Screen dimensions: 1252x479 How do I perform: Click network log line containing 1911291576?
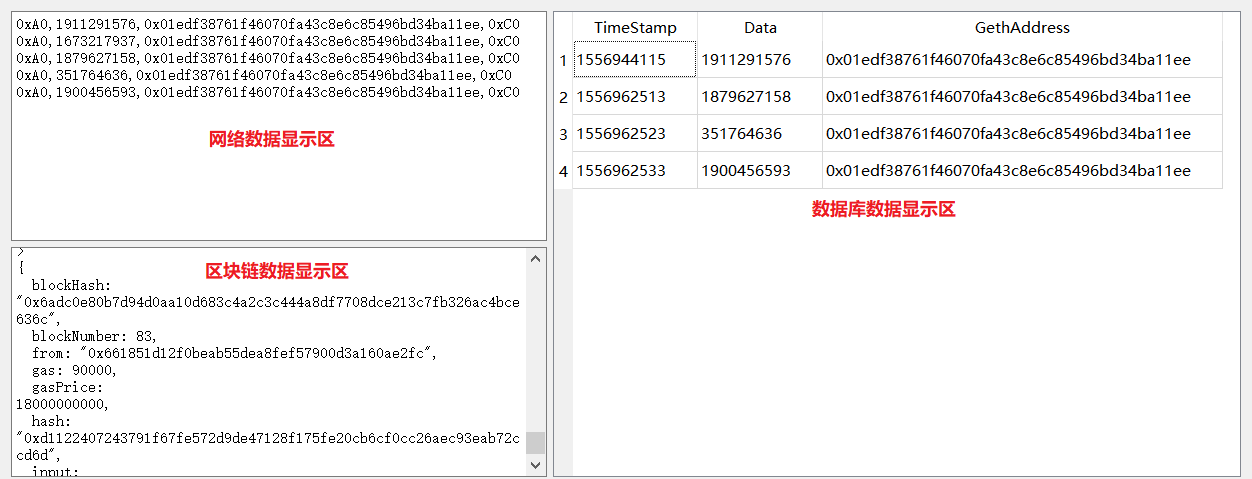(x=268, y=22)
